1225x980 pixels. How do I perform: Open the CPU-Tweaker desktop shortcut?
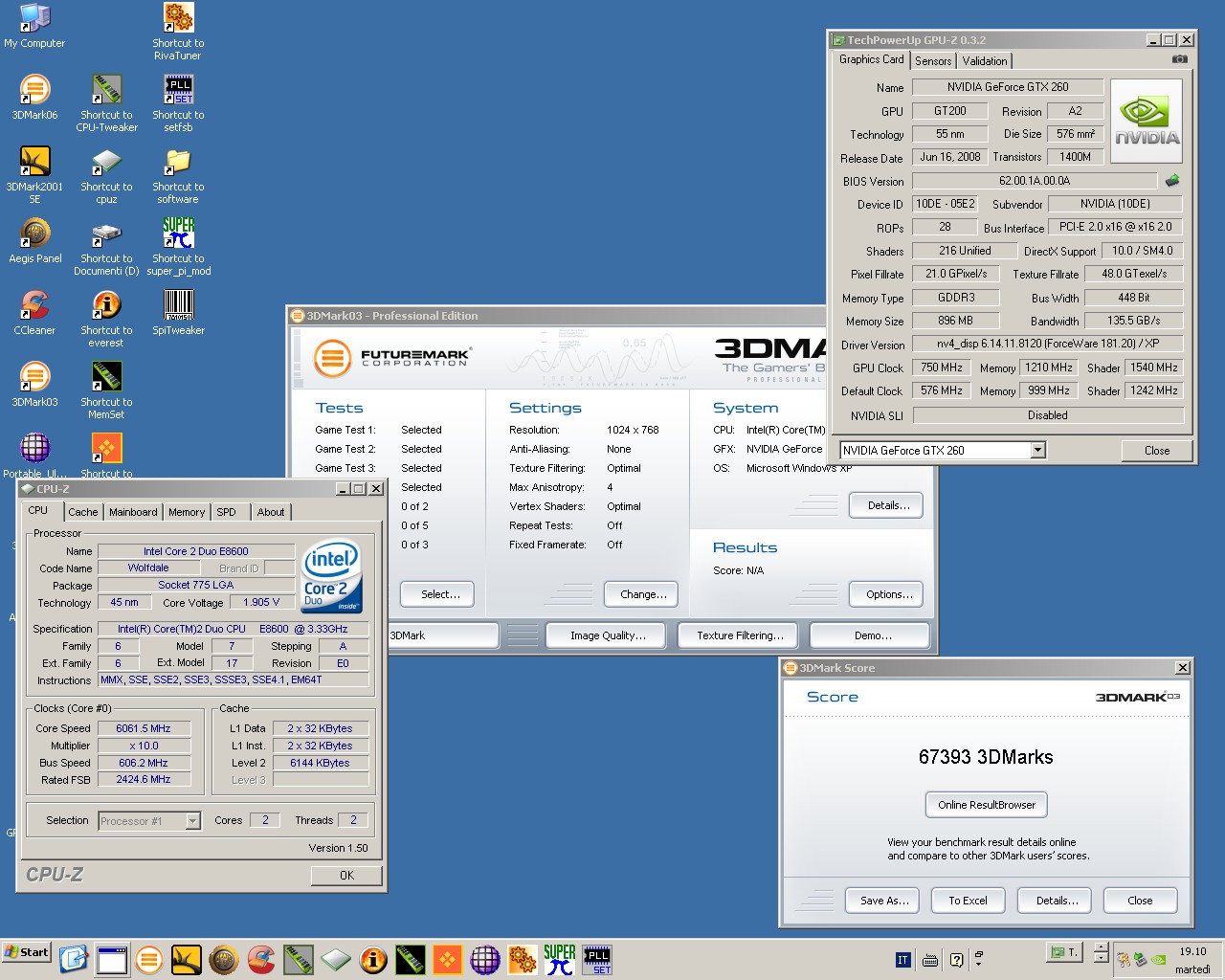[106, 103]
